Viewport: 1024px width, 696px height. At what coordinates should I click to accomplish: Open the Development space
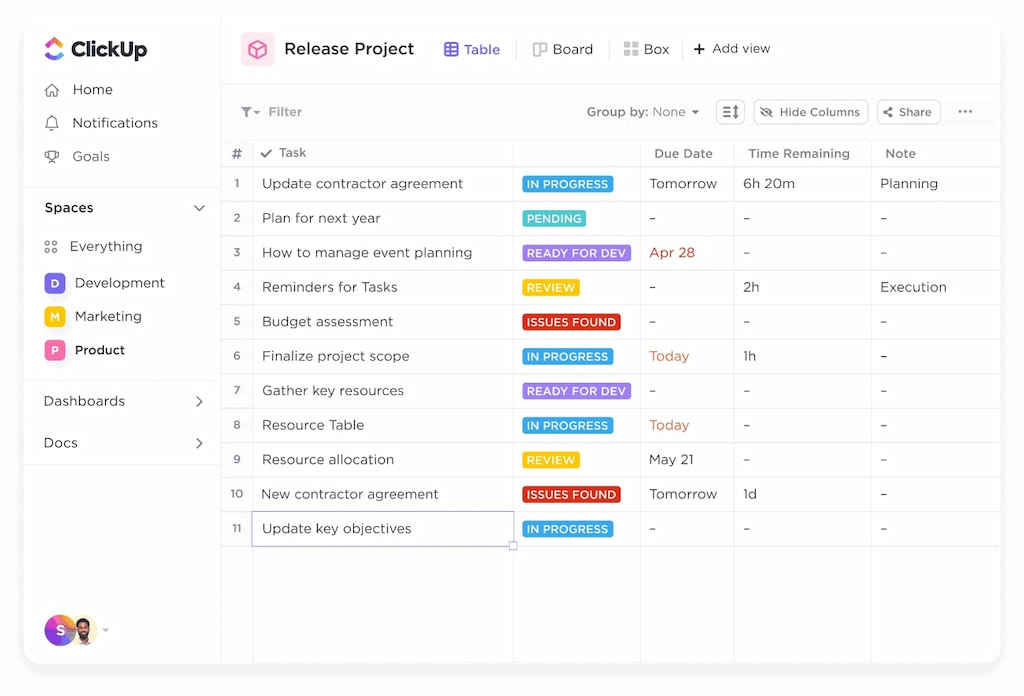119,282
